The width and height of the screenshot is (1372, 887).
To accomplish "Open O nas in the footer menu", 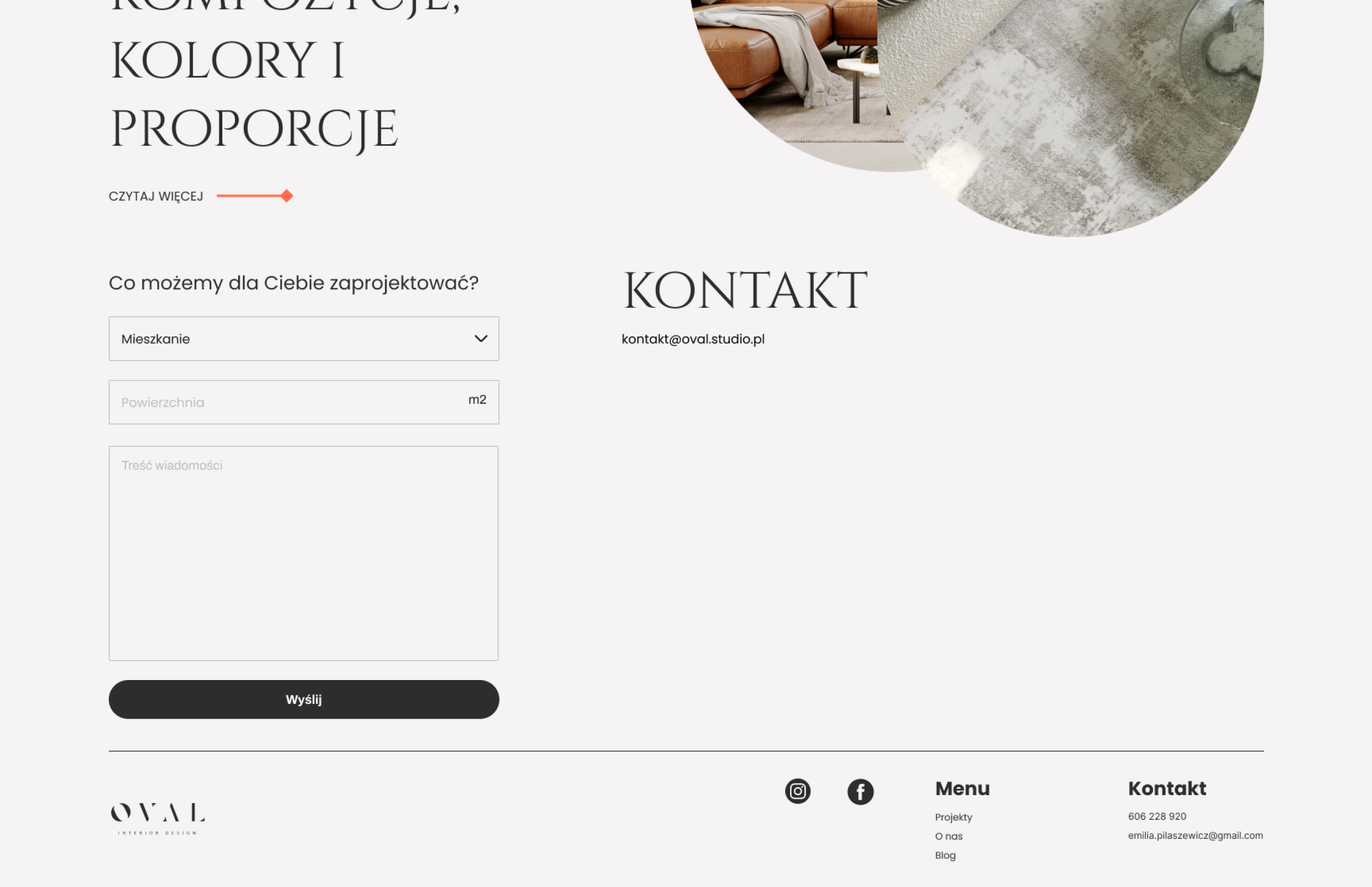I will 948,836.
